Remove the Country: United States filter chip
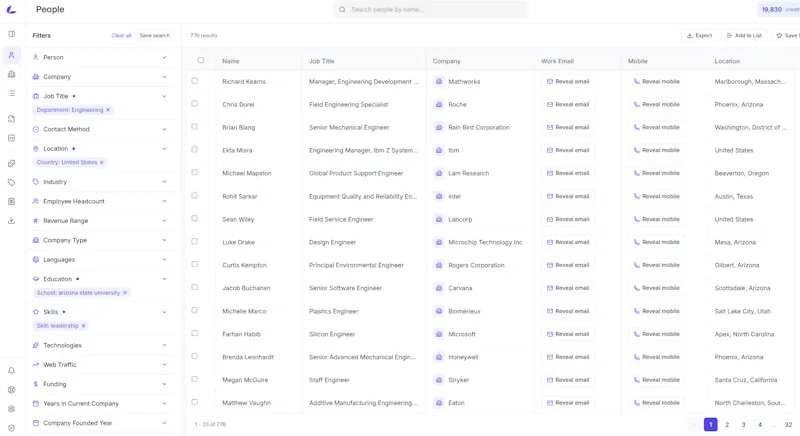The height and width of the screenshot is (436, 800). [x=102, y=163]
